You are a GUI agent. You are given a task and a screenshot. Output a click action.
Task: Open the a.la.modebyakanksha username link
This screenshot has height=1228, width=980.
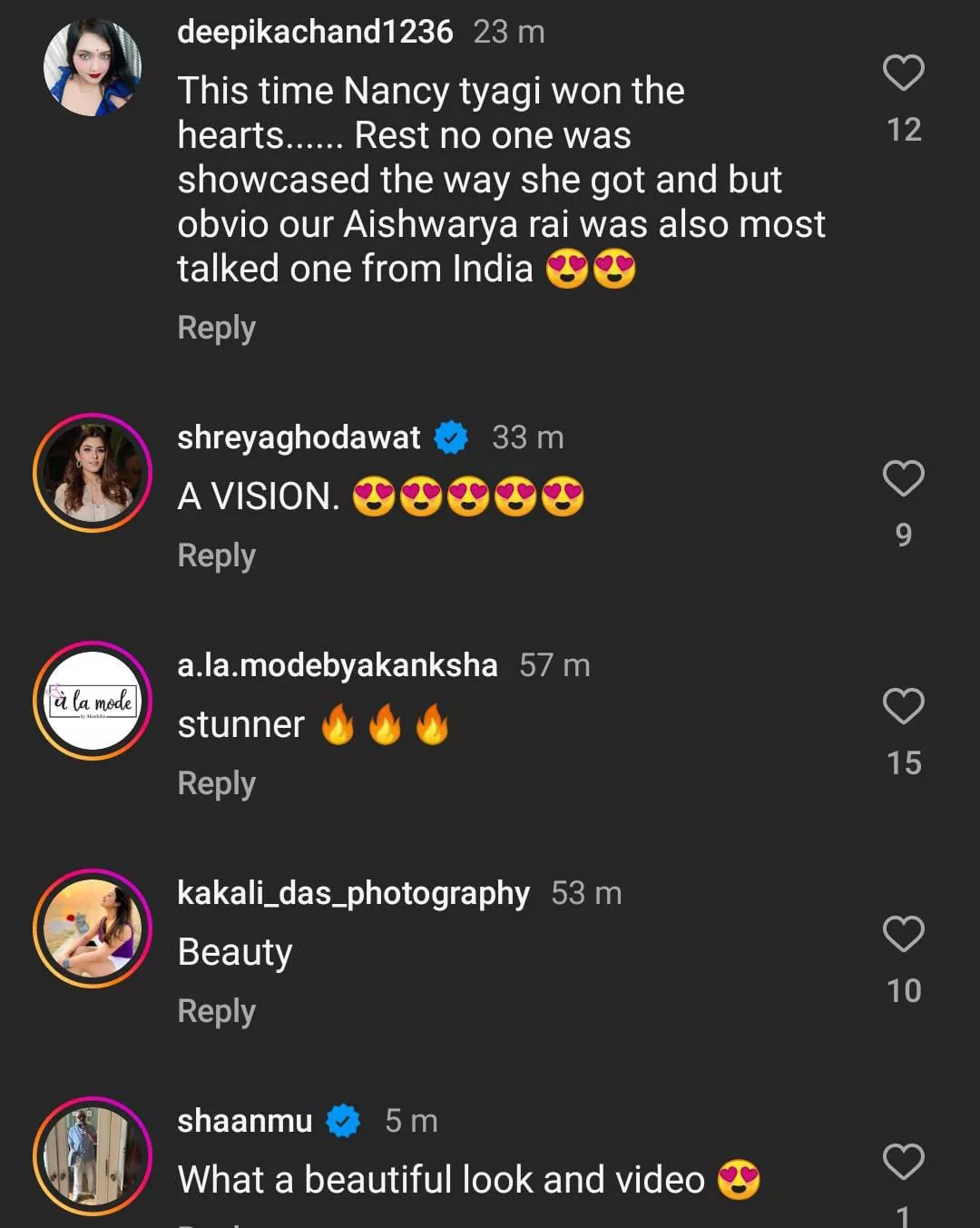(x=338, y=665)
